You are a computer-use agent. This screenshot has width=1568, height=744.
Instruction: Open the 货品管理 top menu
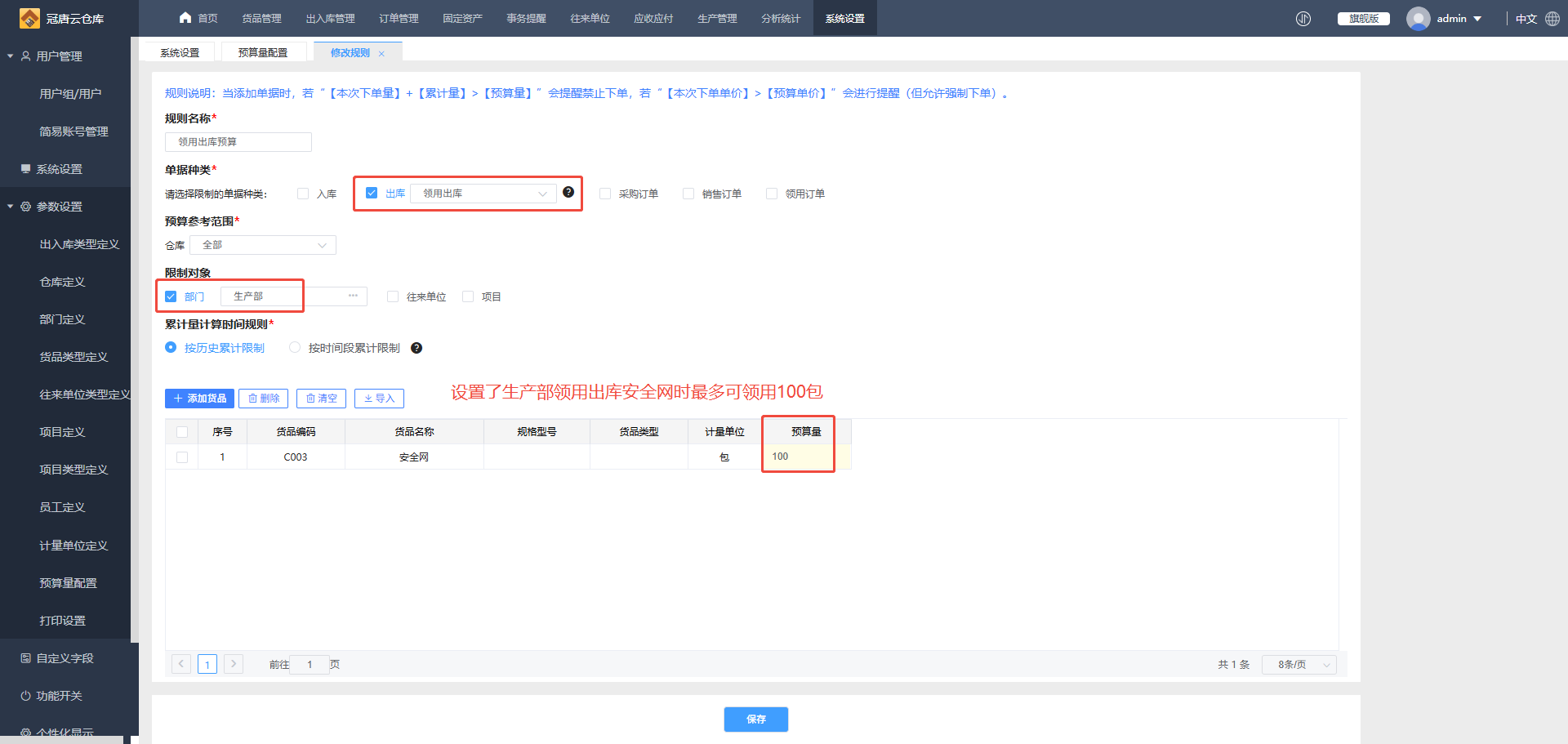261,19
